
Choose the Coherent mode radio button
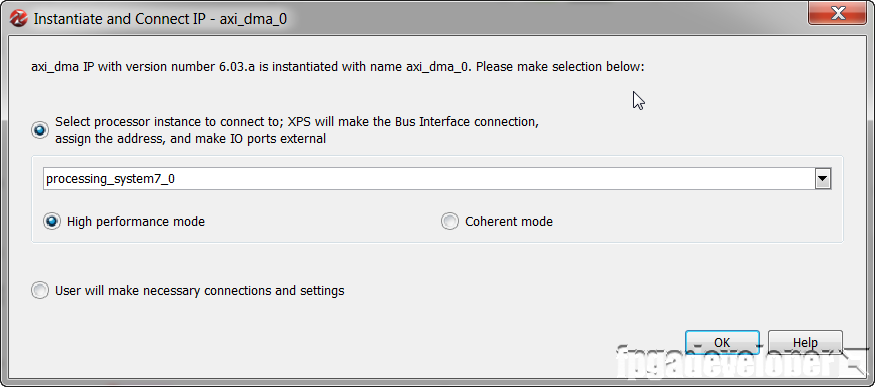[x=450, y=221]
